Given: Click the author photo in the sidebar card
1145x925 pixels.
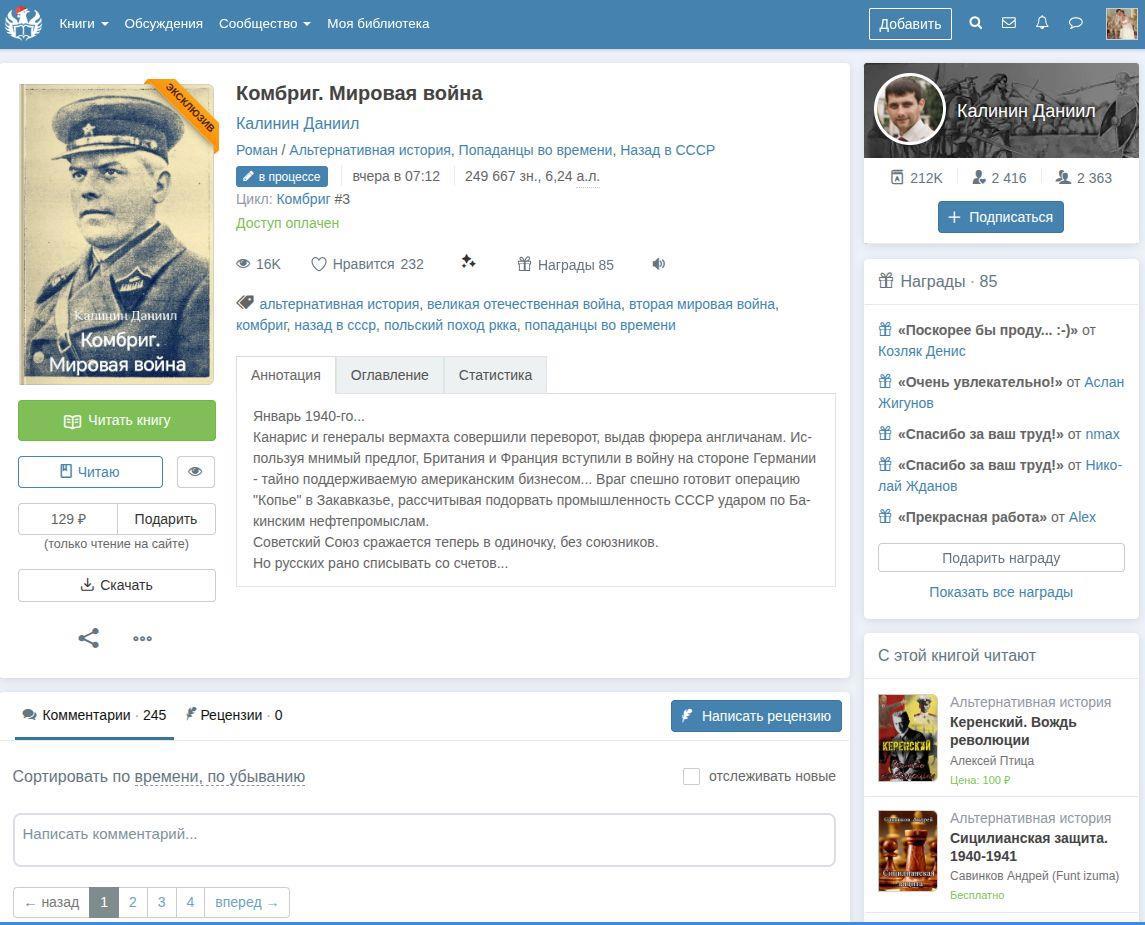Looking at the screenshot, I should point(910,110).
